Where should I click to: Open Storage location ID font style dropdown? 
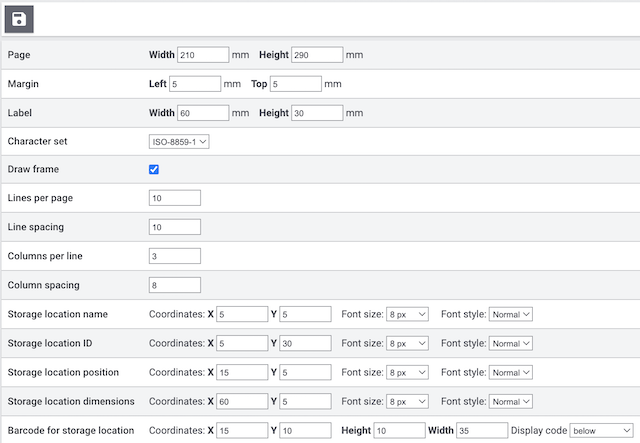(511, 343)
